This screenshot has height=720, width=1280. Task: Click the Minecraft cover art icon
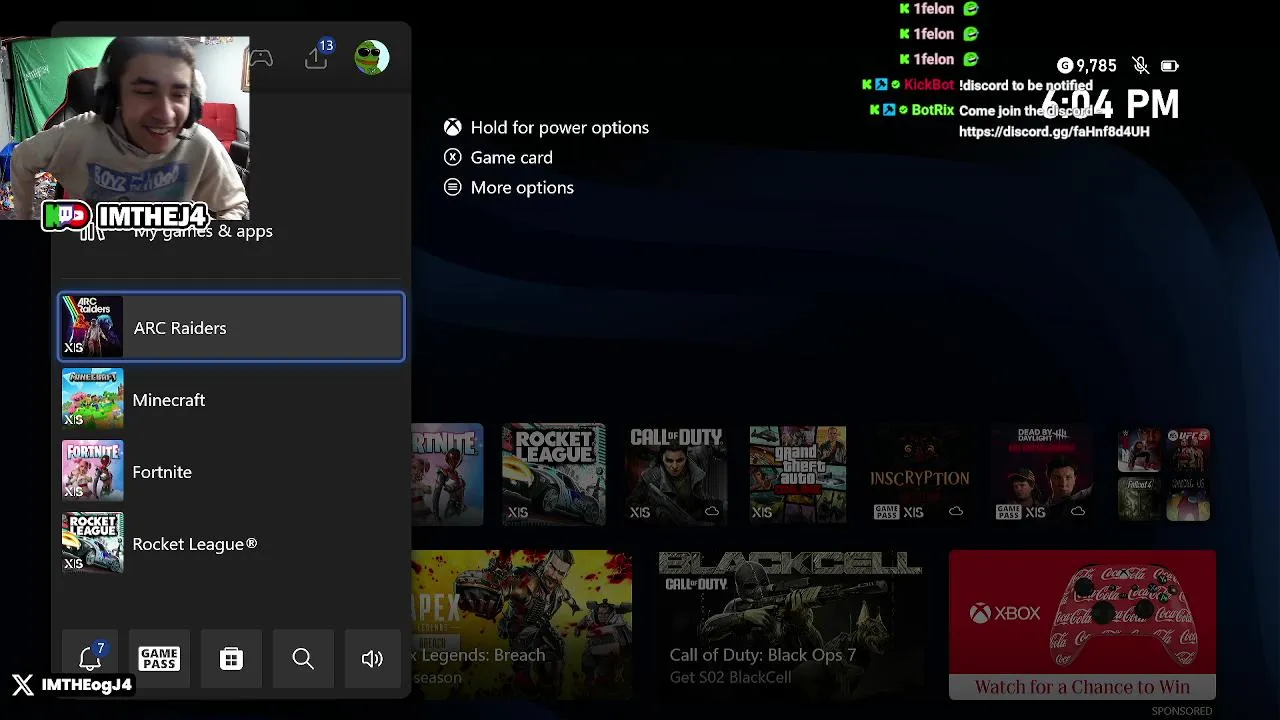pos(92,400)
